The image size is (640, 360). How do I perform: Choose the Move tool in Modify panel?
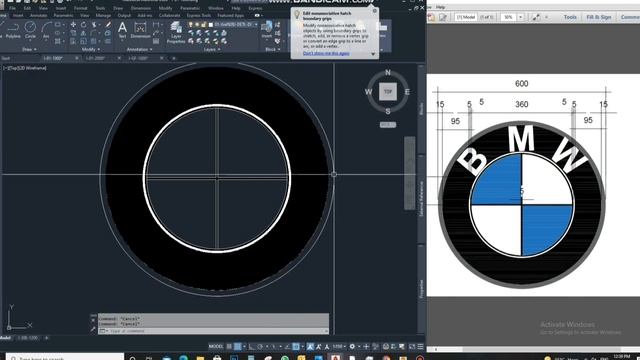(73, 25)
